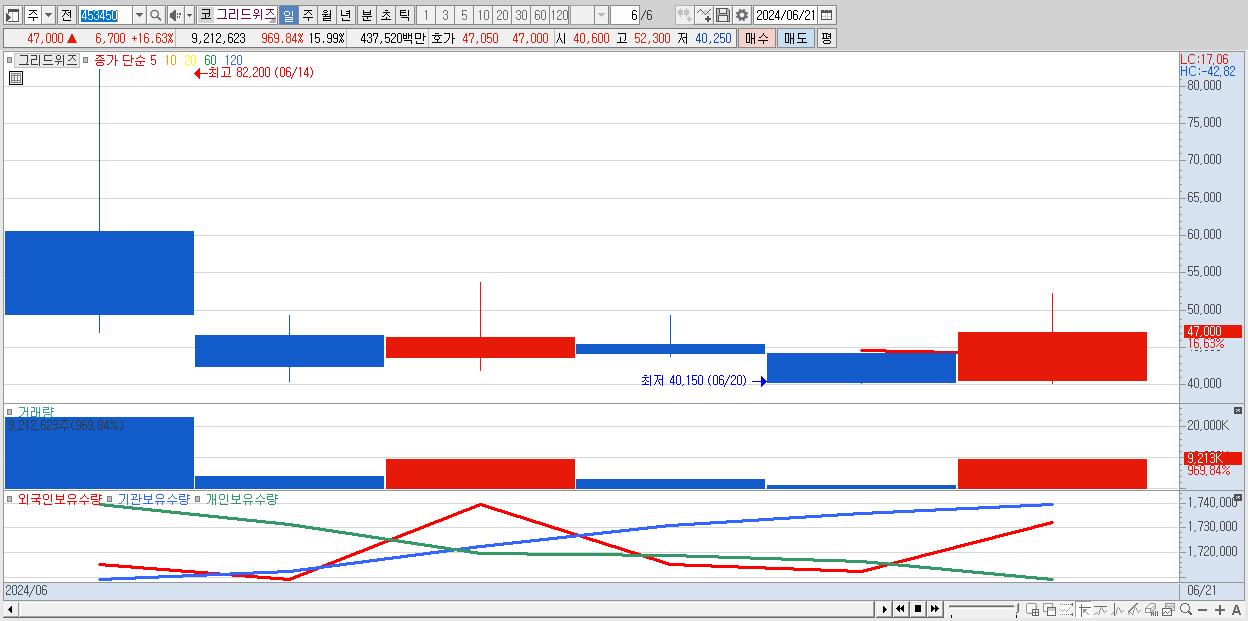Select the 틱 tick chart period

(x=404, y=15)
